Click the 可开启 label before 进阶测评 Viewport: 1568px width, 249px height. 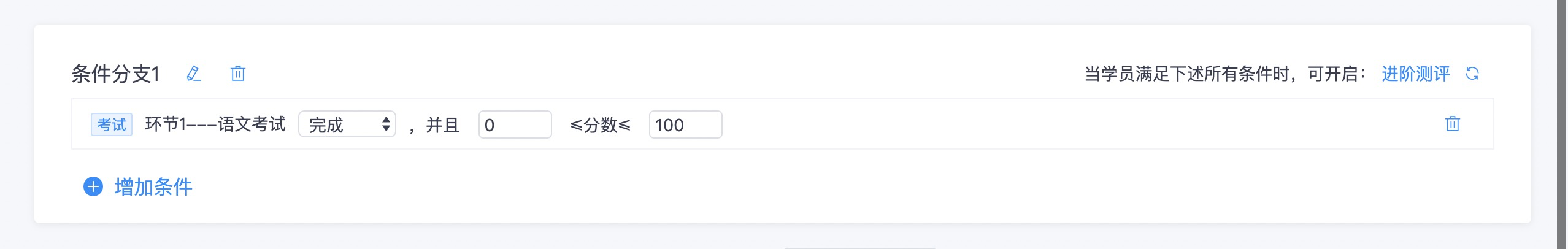coord(1334,74)
